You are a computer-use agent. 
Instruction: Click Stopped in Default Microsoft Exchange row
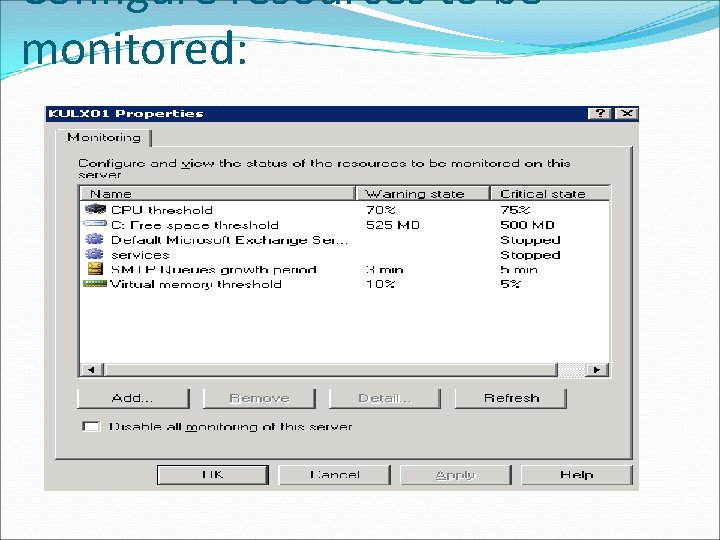point(530,240)
